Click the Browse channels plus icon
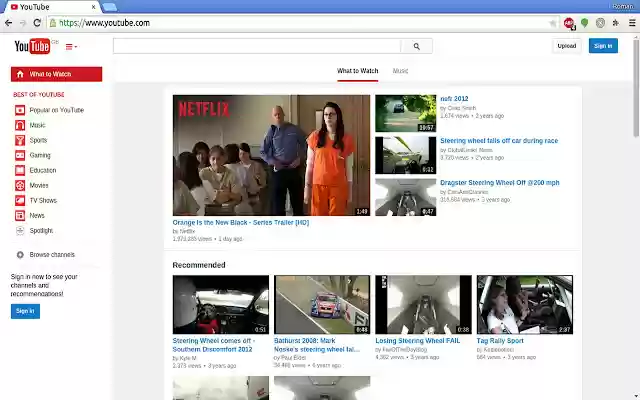This screenshot has height=400, width=640. [20, 255]
